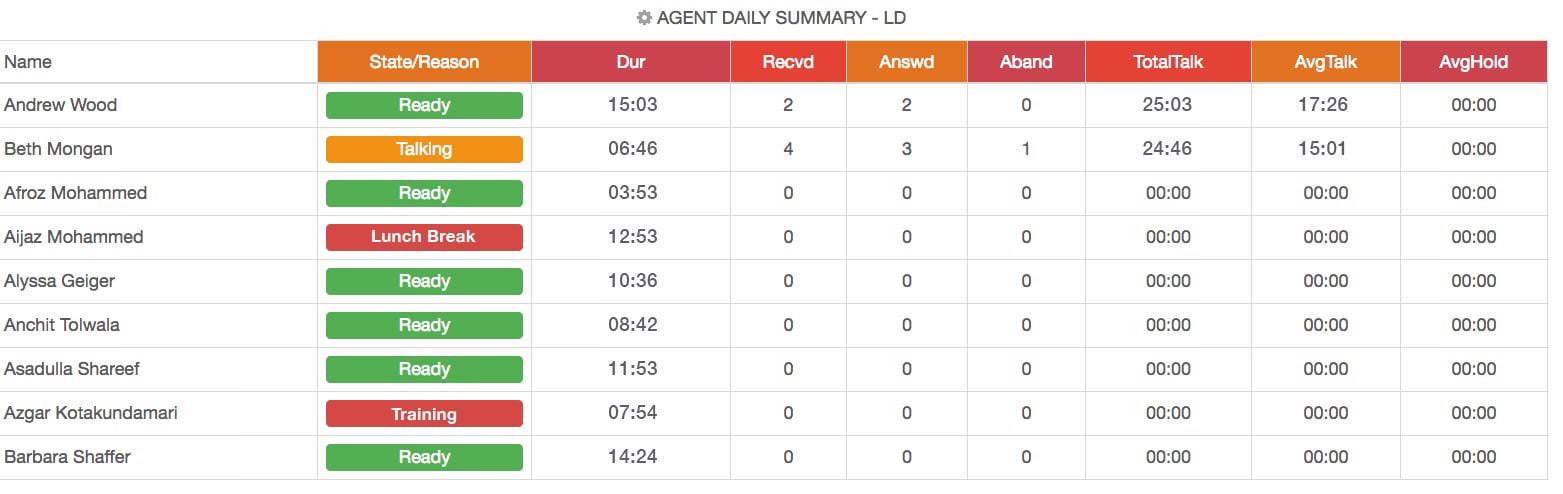Select Azgar Kotakundamari's Training status badge
Screen dimensions: 1563x494
coord(424,414)
